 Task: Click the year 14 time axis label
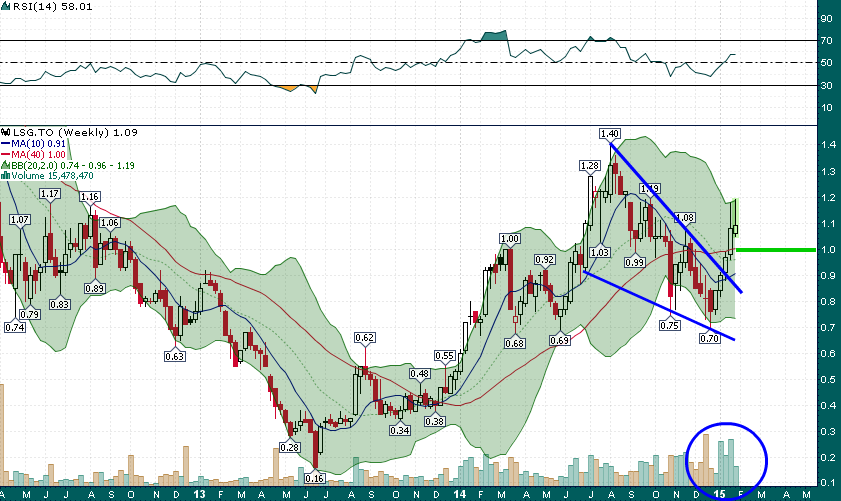(x=459, y=494)
